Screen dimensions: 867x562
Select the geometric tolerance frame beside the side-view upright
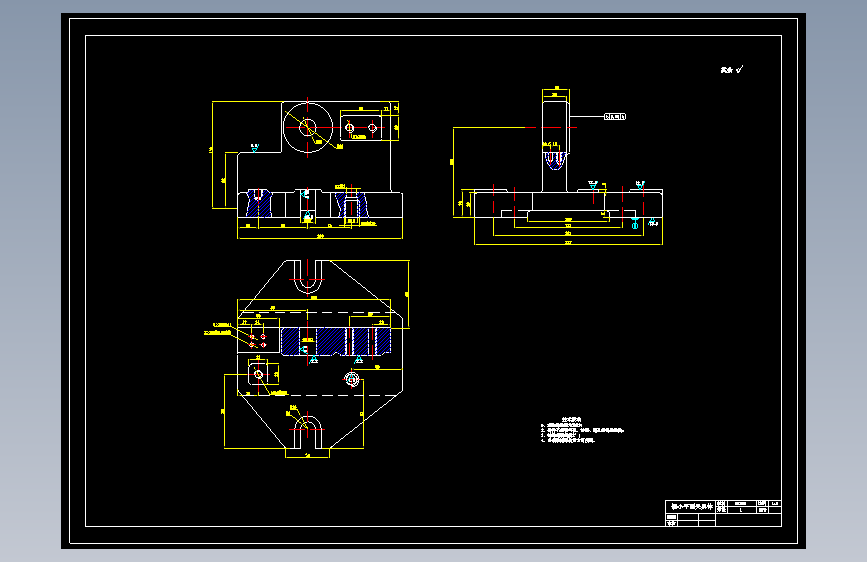[x=614, y=117]
